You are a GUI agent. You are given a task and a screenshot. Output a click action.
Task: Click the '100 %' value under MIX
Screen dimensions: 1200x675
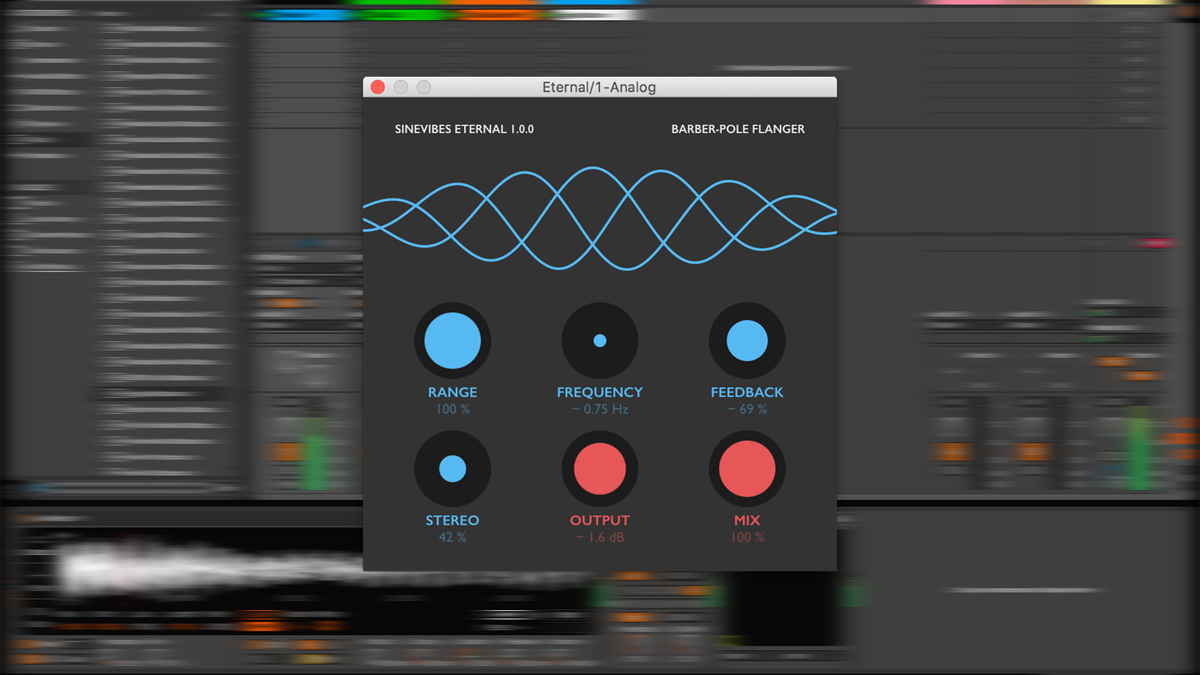pos(746,537)
